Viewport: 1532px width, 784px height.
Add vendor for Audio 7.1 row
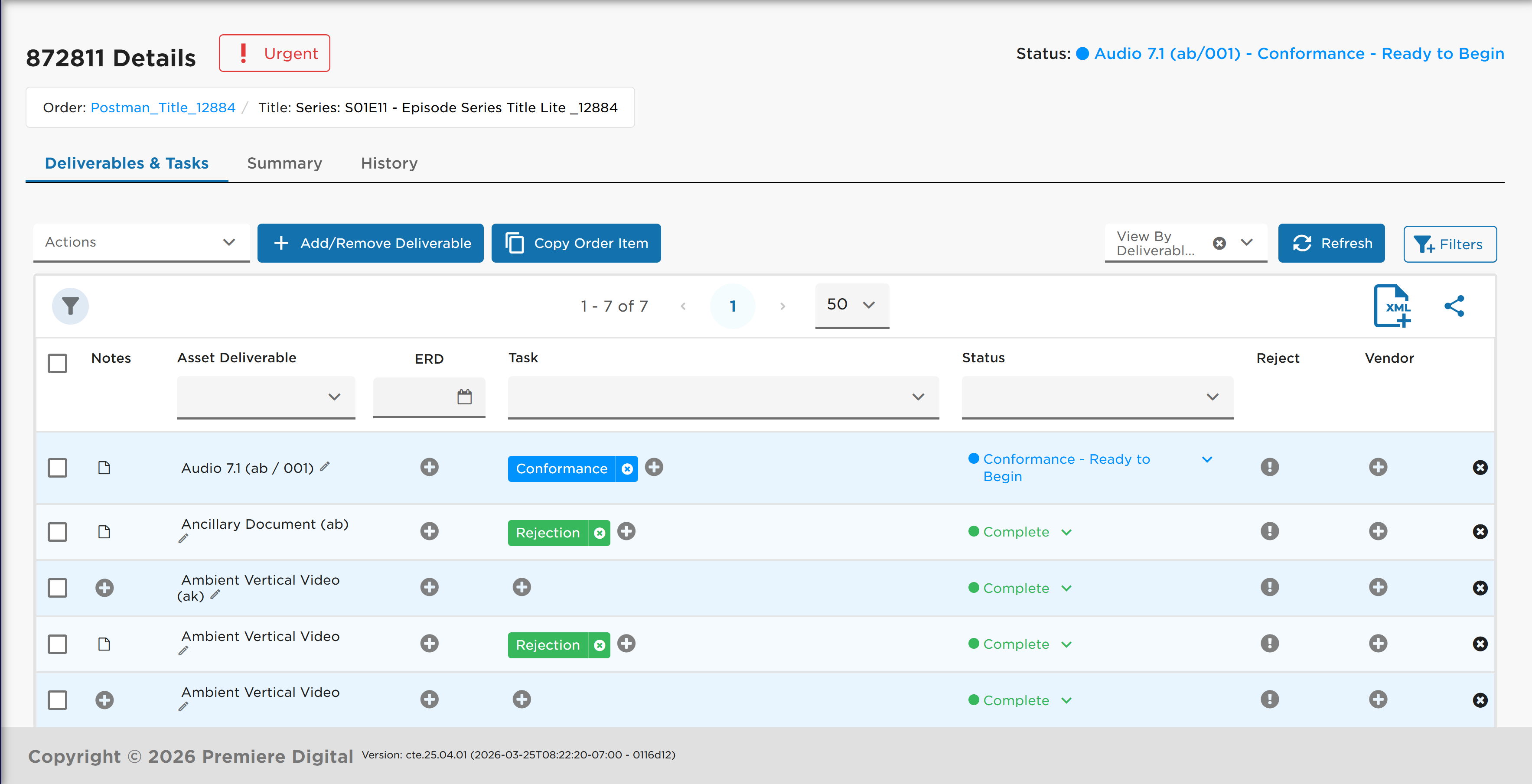tap(1378, 467)
